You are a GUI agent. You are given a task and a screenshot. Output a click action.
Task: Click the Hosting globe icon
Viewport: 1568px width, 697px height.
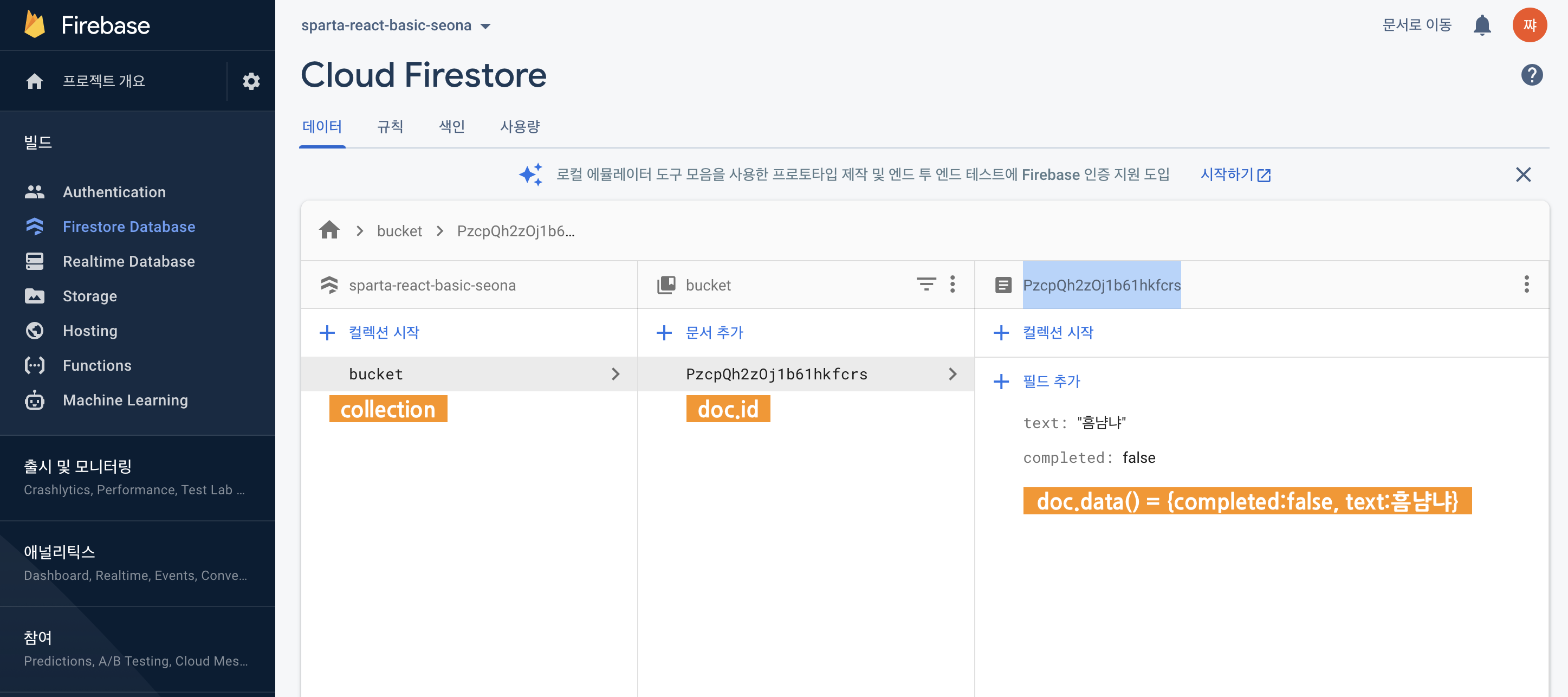[x=35, y=331]
